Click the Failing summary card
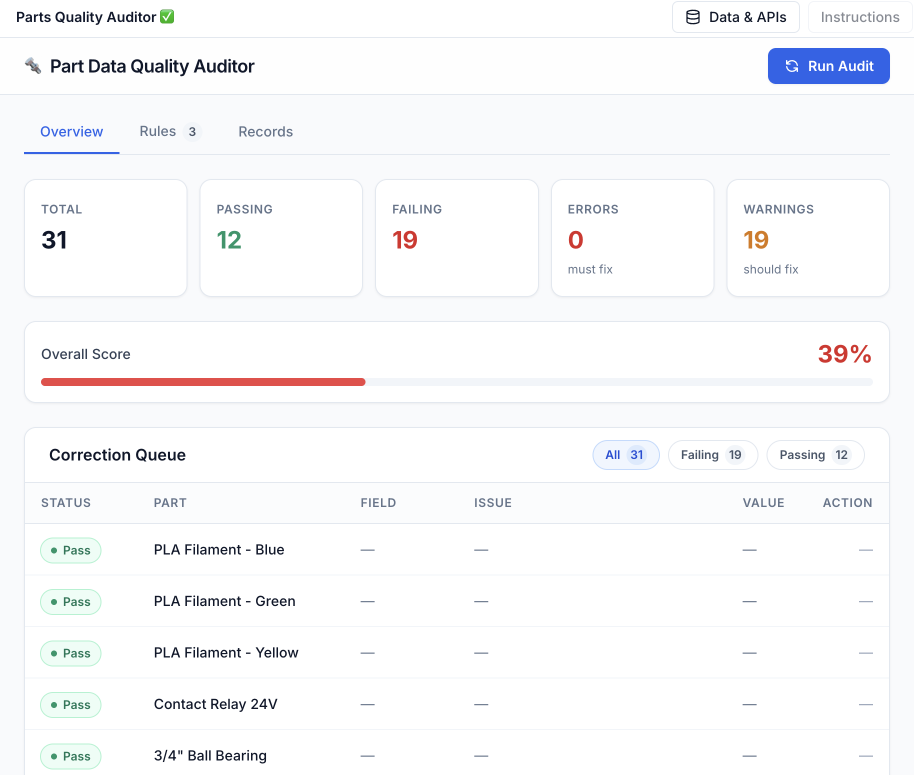This screenshot has width=914, height=775. click(x=456, y=238)
